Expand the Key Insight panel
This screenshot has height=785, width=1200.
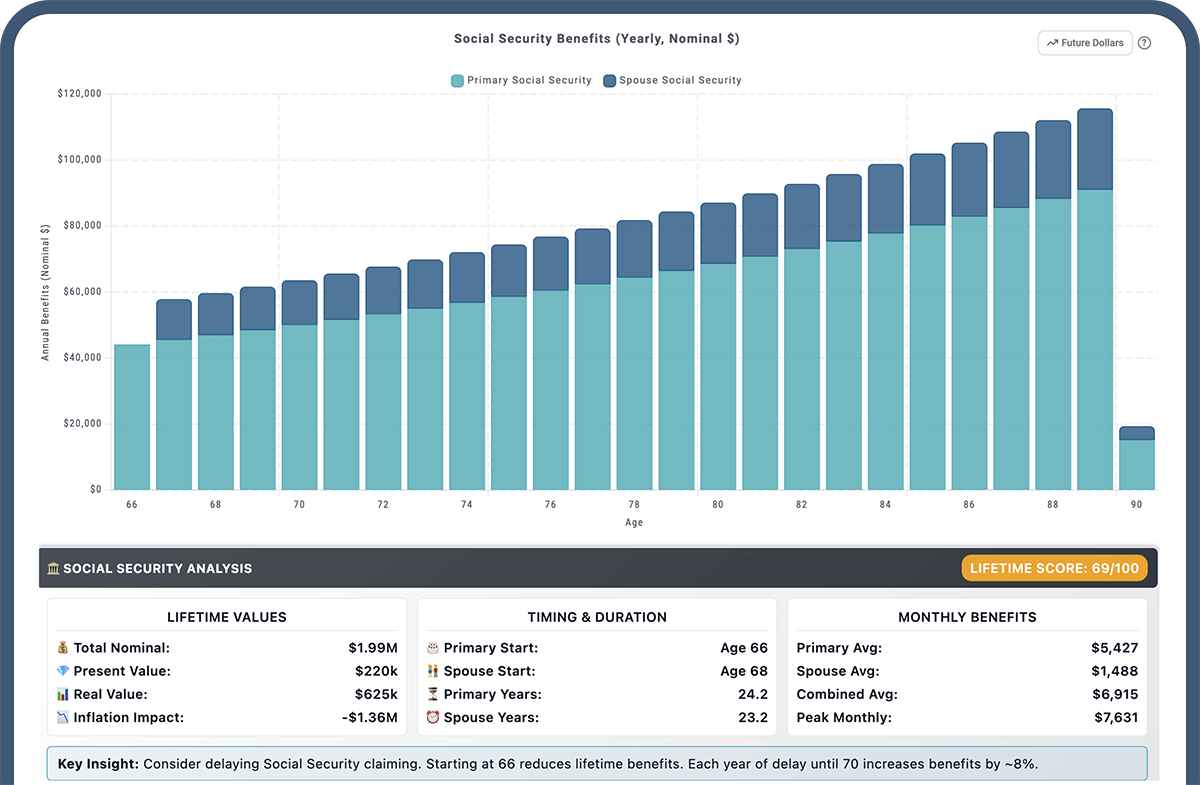(x=597, y=763)
